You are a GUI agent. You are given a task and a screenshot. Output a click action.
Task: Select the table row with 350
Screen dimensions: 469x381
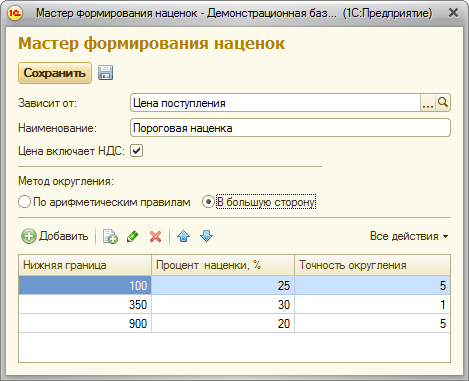234,304
